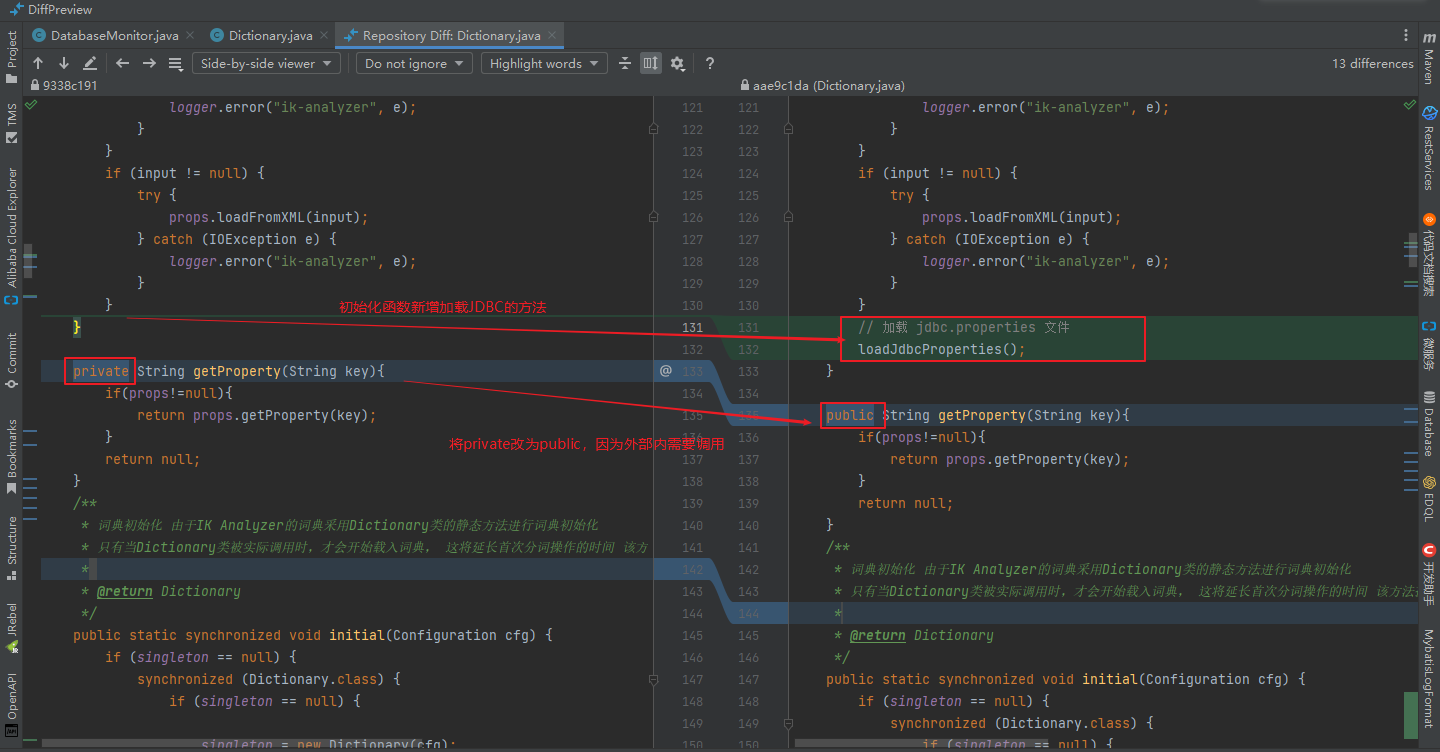This screenshot has width=1440, height=752.
Task: Click loadJdbcProperties(); in right pane
Action: [x=942, y=349]
